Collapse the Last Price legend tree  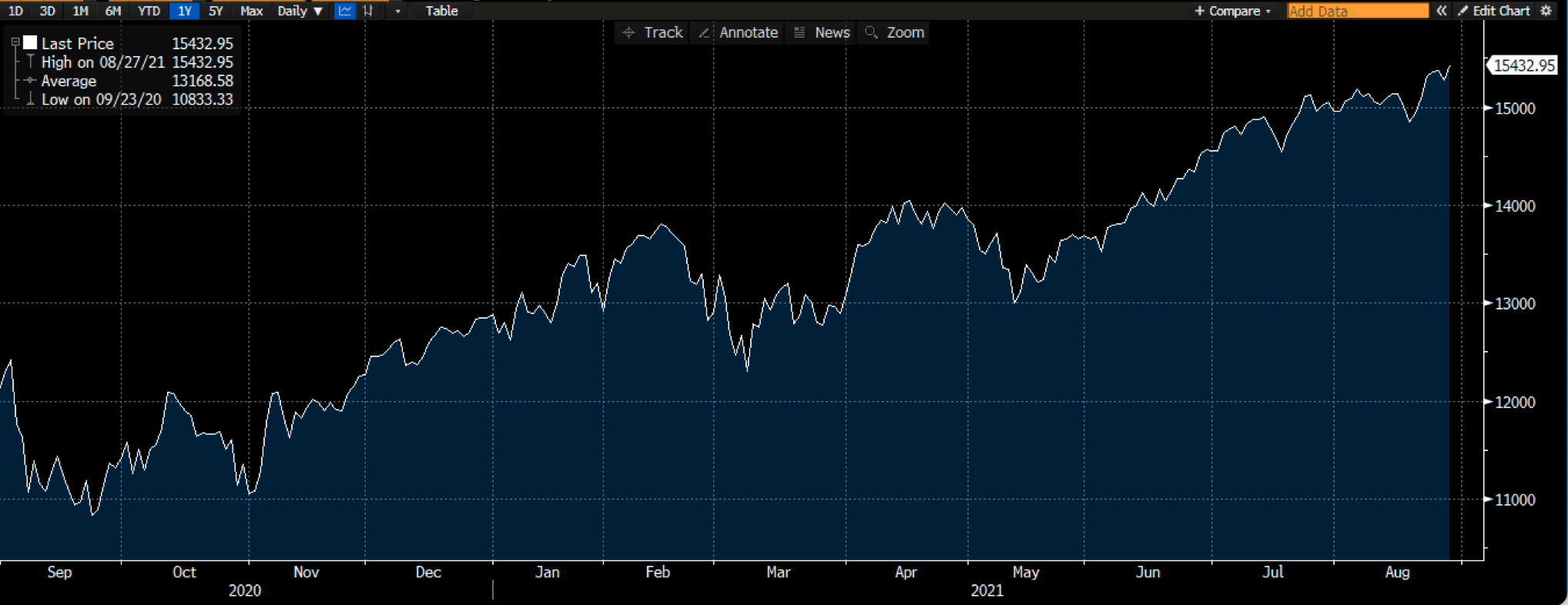(15, 42)
